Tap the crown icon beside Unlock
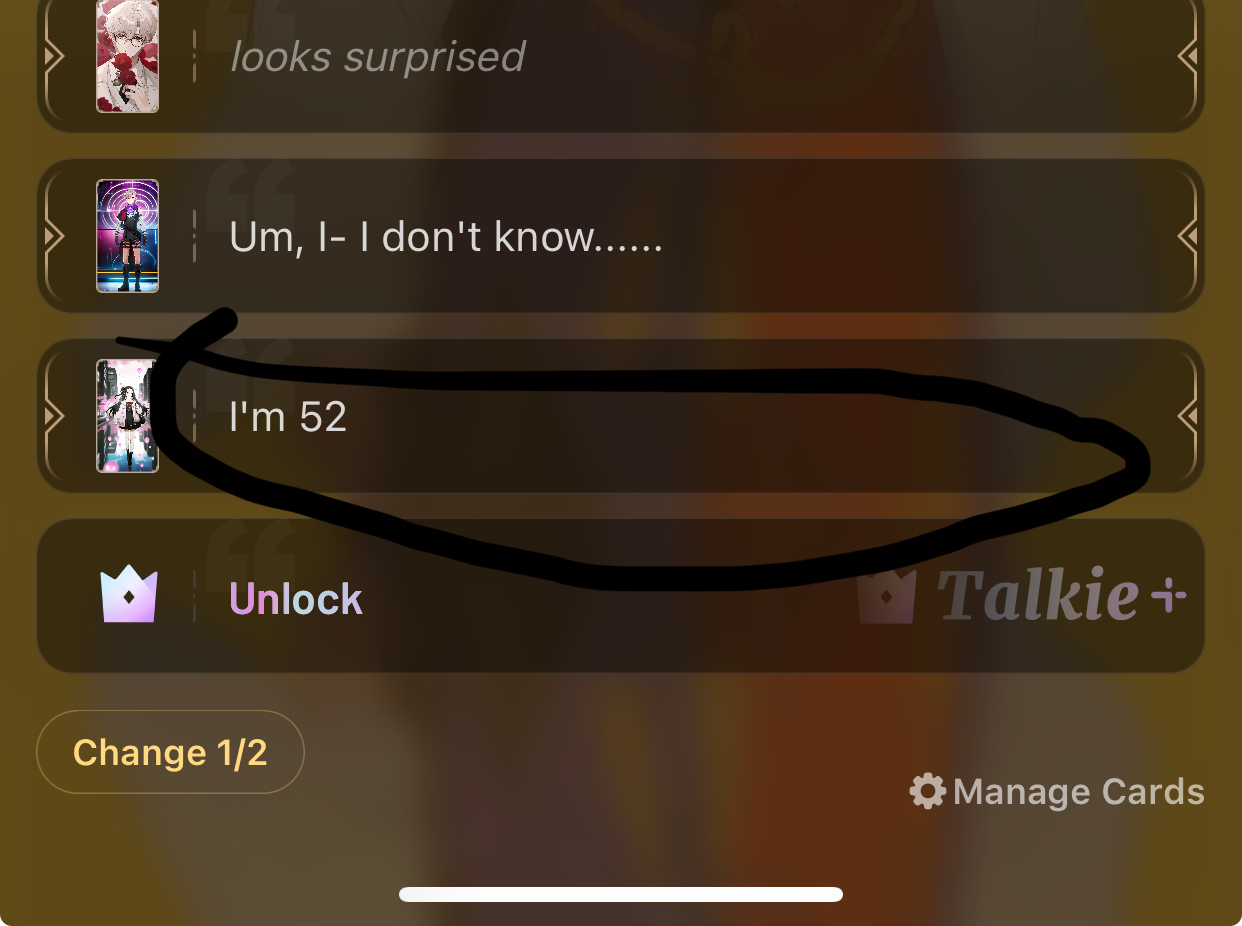The image size is (1242, 926). (129, 596)
